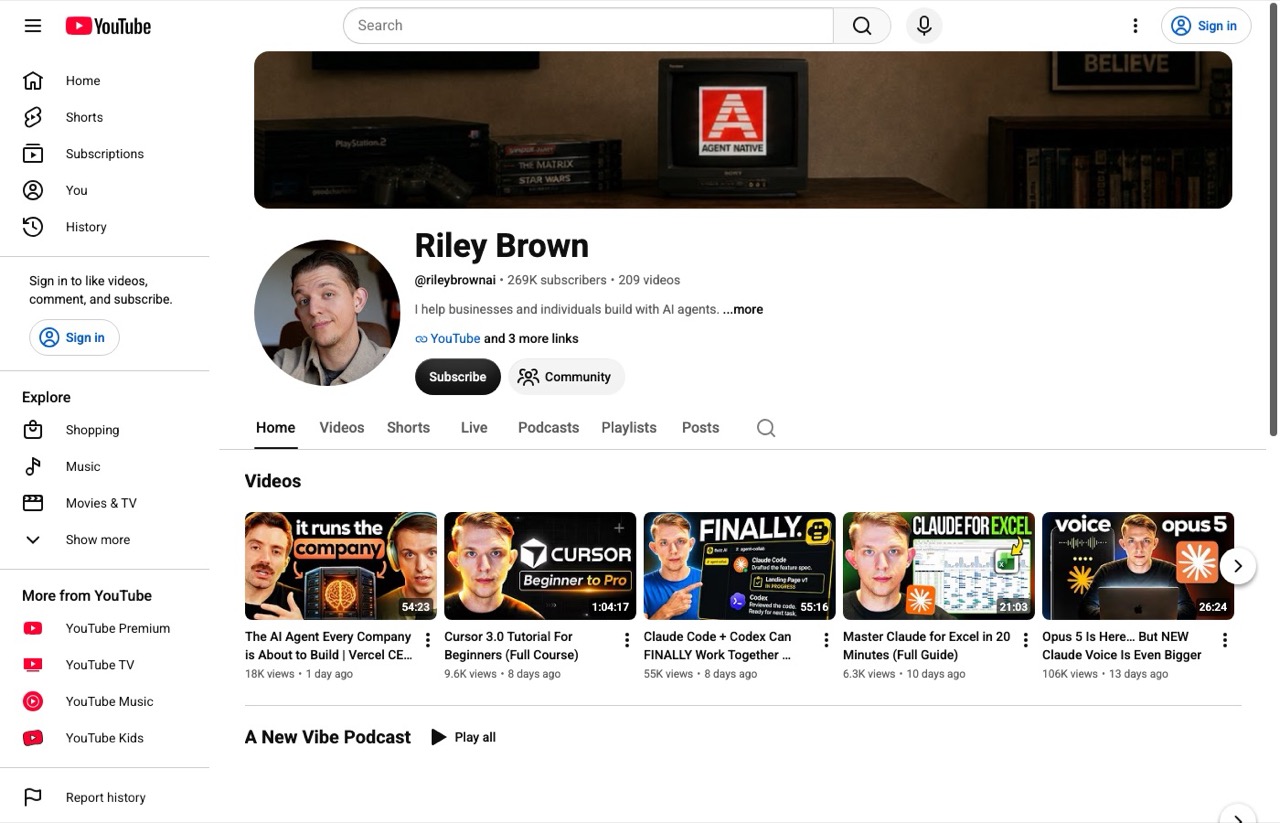Viewport: 1280px width, 823px height.
Task: Expand Show more under Explore
Action: [105, 540]
